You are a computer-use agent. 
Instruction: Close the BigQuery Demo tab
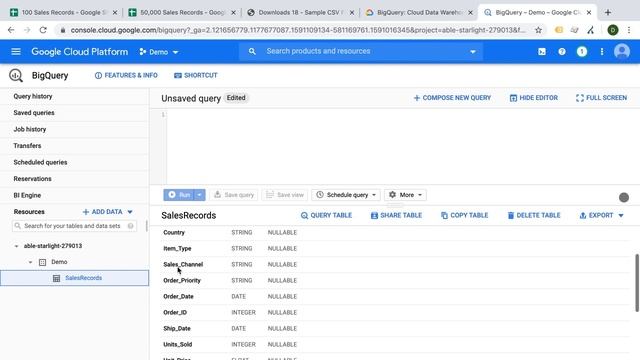tap(589, 13)
